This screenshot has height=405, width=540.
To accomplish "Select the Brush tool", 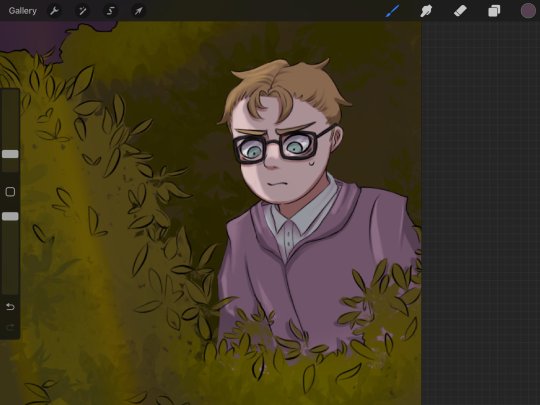I will 393,11.
